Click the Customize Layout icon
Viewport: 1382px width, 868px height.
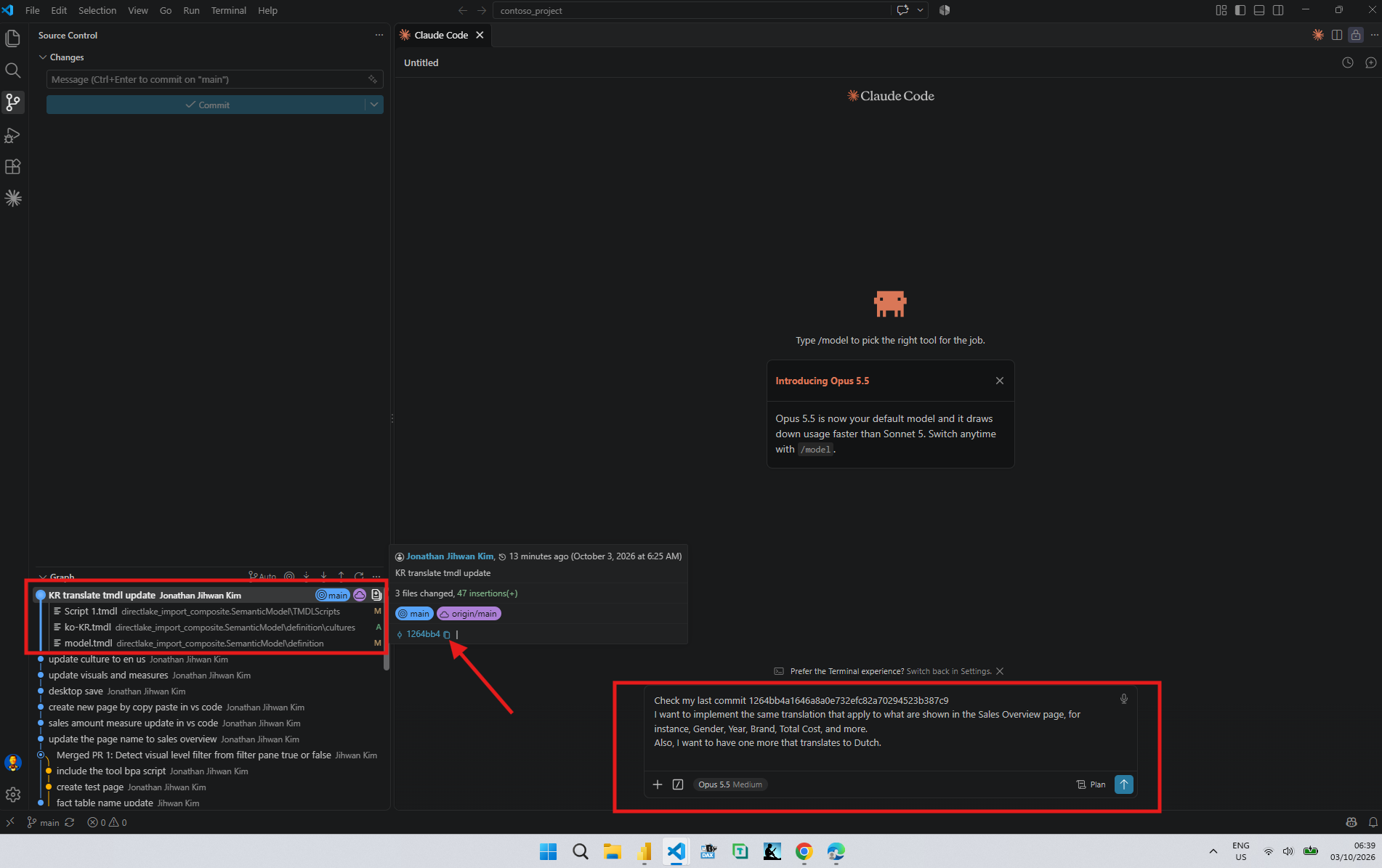[x=1221, y=10]
